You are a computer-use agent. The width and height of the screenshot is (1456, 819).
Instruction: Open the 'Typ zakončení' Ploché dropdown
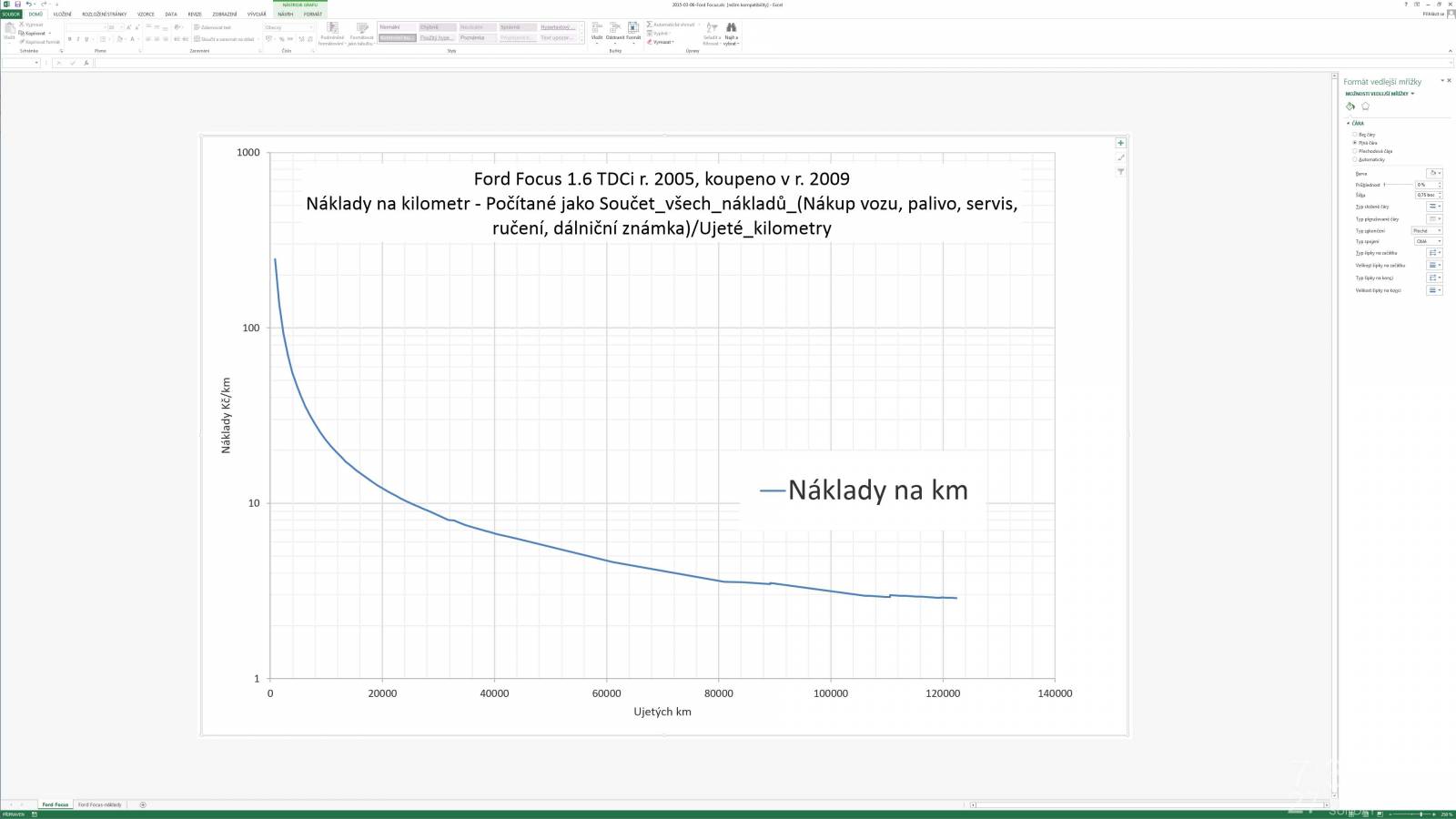pyautogui.click(x=1427, y=230)
